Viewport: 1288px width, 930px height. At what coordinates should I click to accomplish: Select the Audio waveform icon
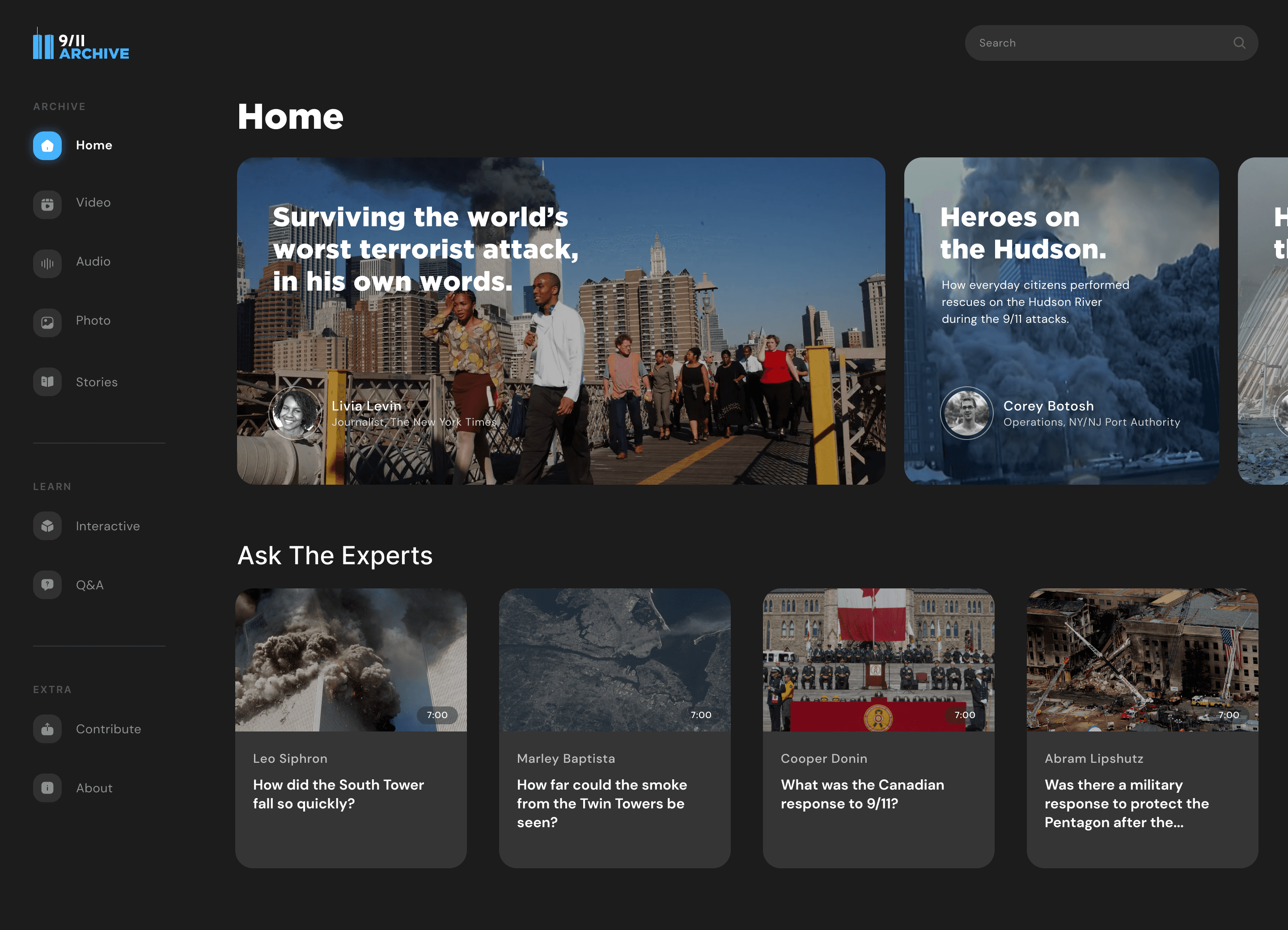pyautogui.click(x=47, y=263)
